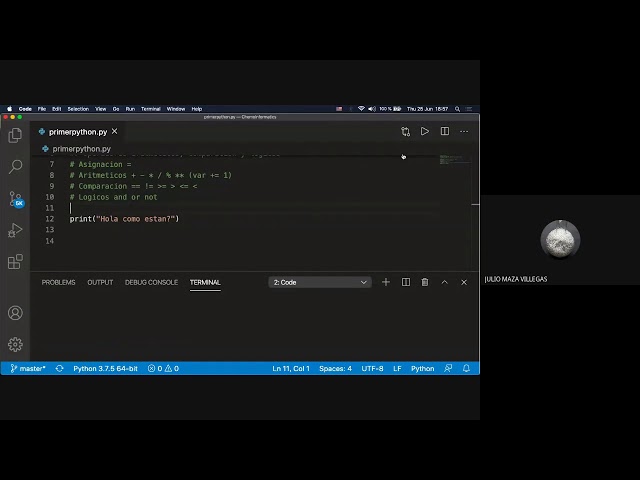The height and width of the screenshot is (480, 640).
Task: Select Python 3.7.5 64-bit interpreter
Action: [x=105, y=369]
